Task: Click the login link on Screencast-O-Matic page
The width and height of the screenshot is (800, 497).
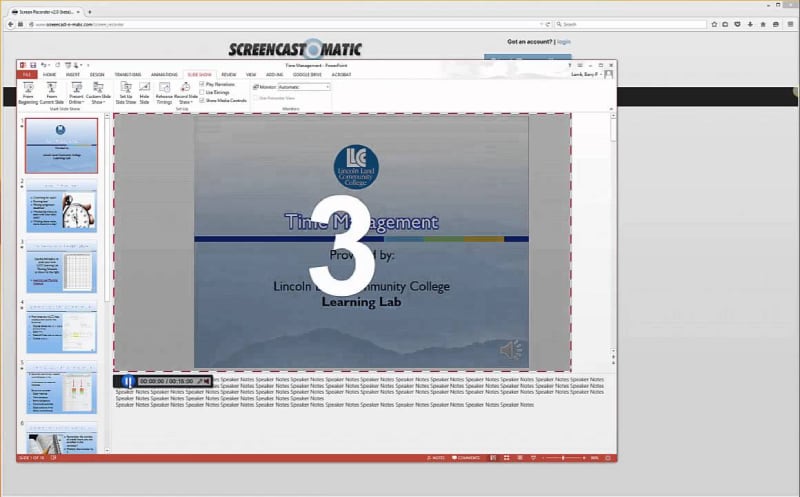Action: point(564,42)
